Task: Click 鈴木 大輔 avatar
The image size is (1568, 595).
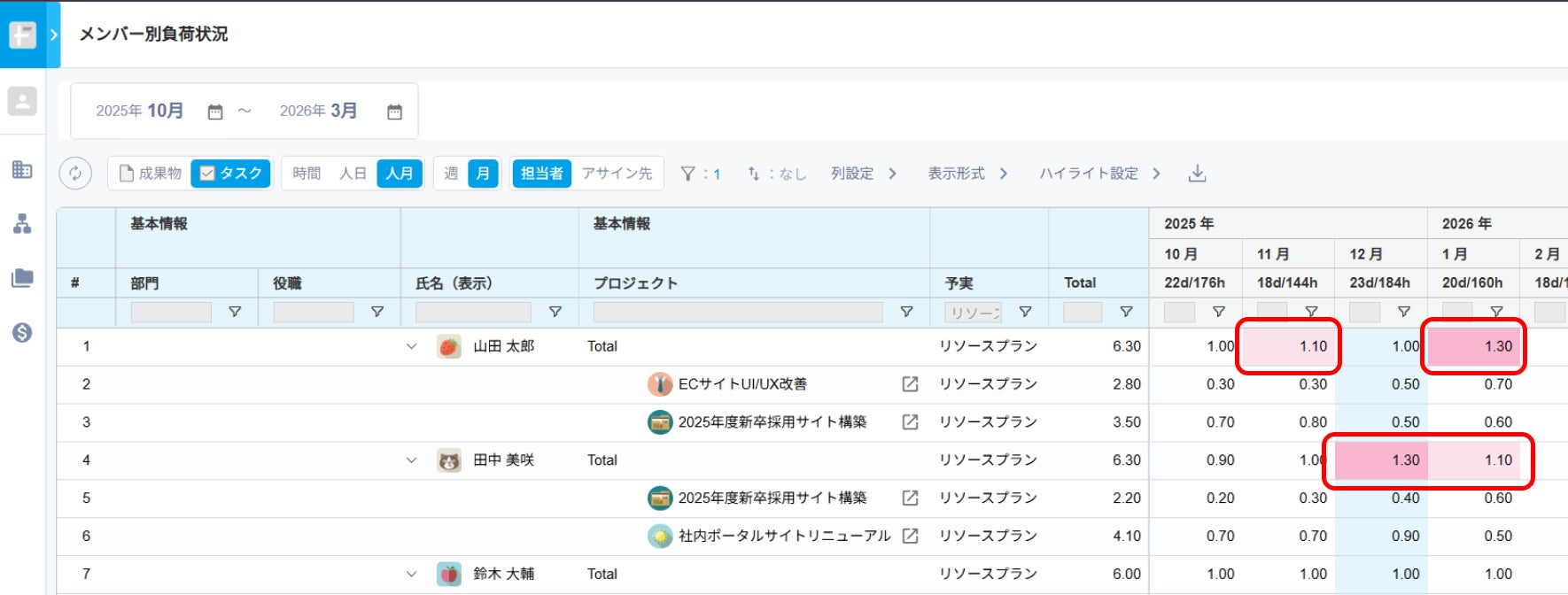Action: coord(449,574)
